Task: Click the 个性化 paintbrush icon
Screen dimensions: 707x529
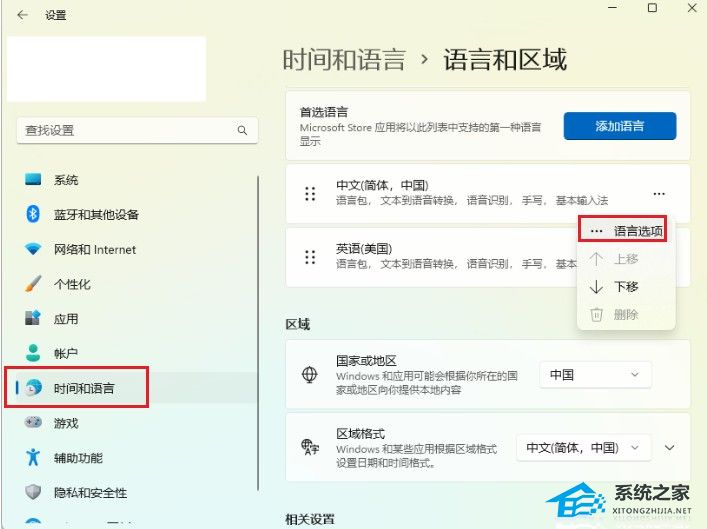Action: click(33, 284)
